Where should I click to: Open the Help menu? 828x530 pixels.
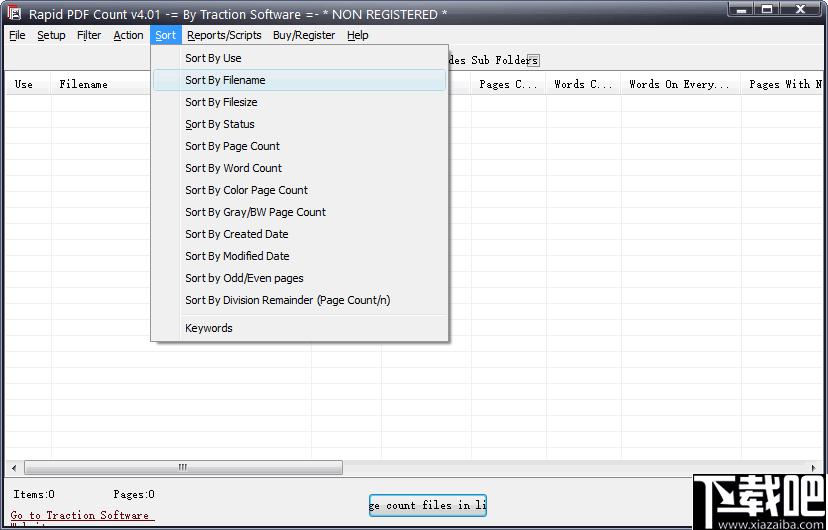coord(357,35)
